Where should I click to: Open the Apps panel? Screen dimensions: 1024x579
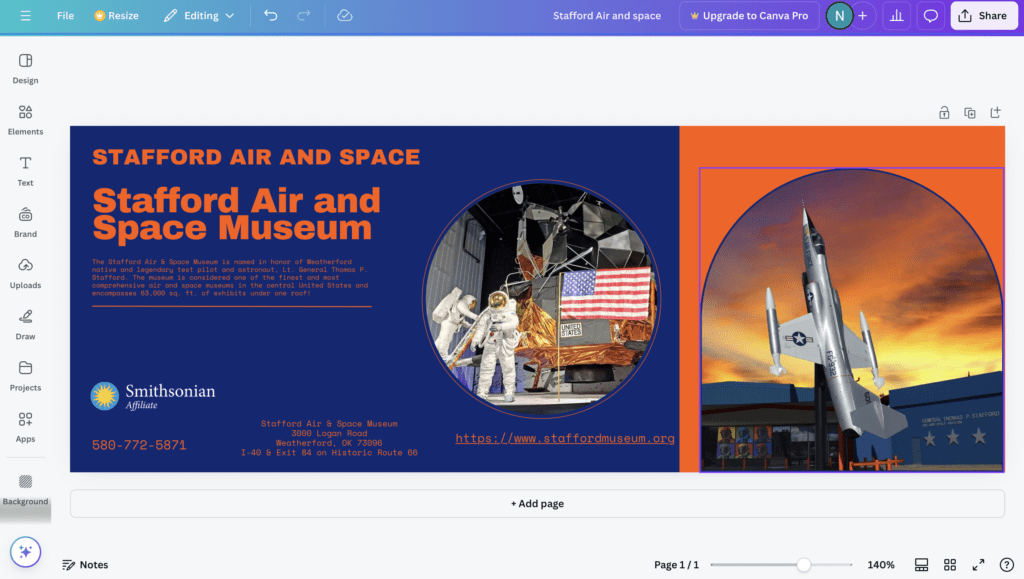(x=25, y=428)
